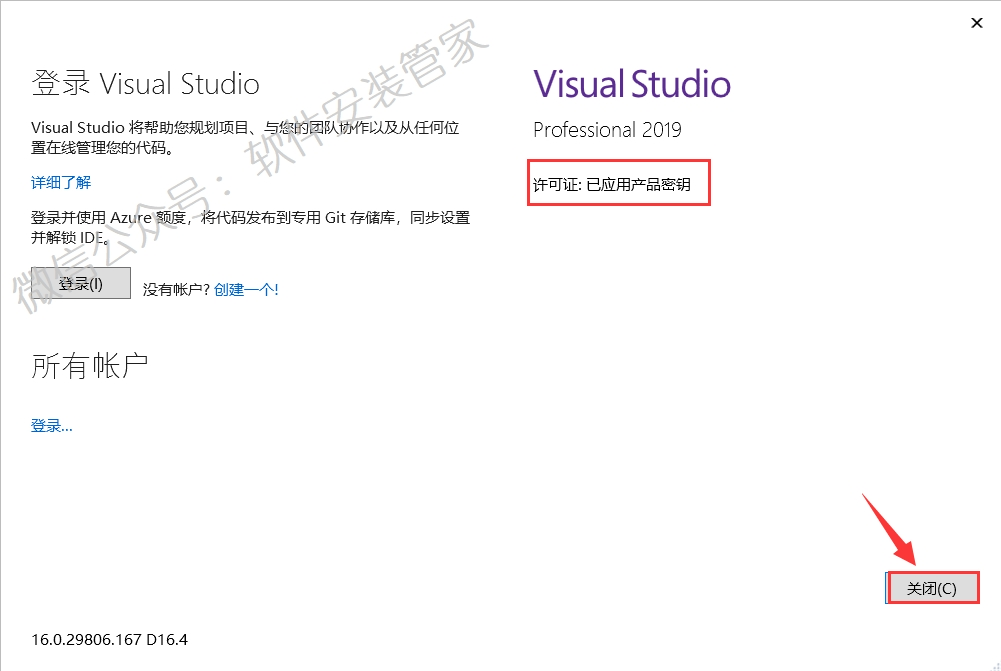This screenshot has height=671, width=1001.
Task: Open the 详细了解 learn more link
Action: [x=61, y=183]
